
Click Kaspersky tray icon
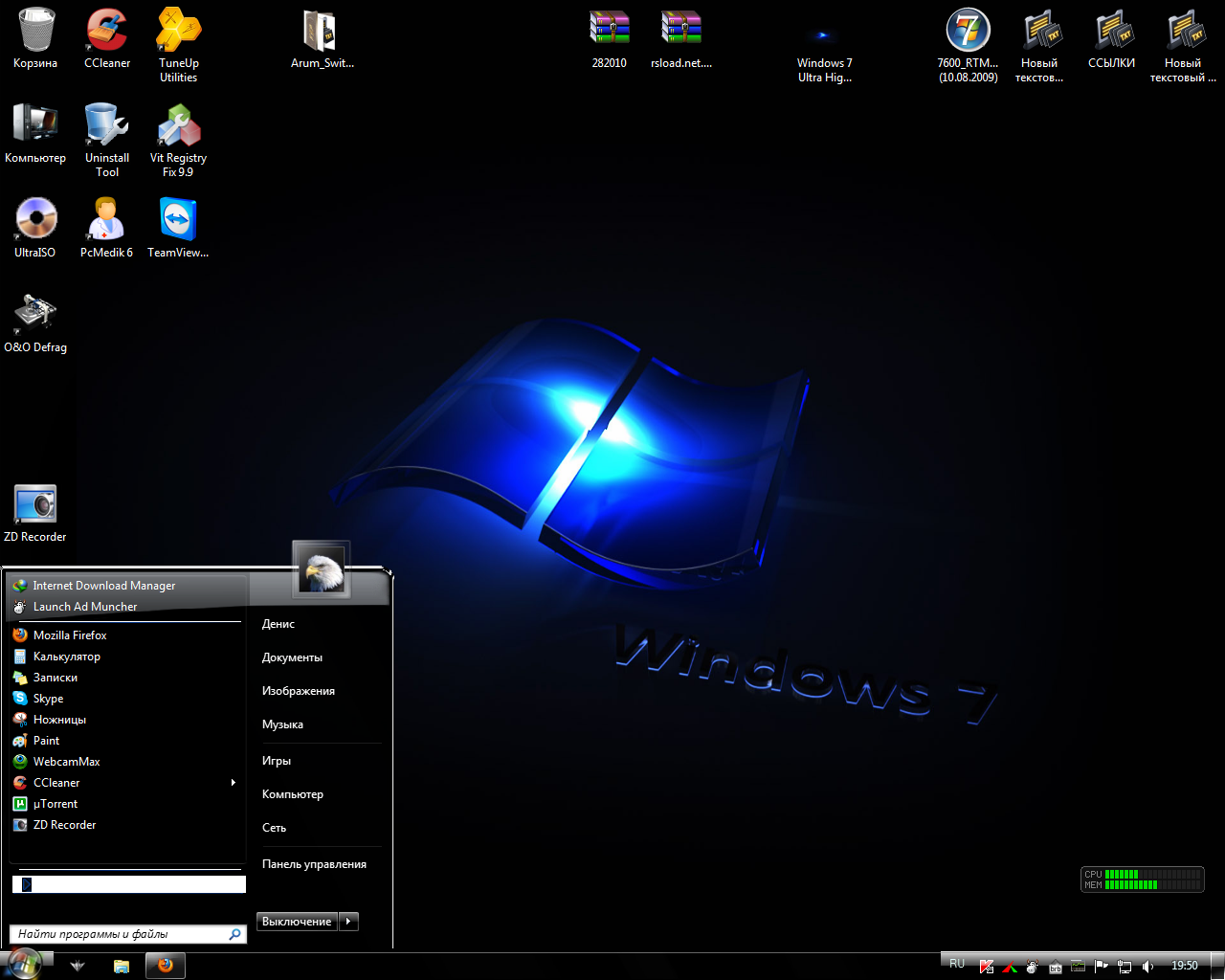[x=987, y=967]
